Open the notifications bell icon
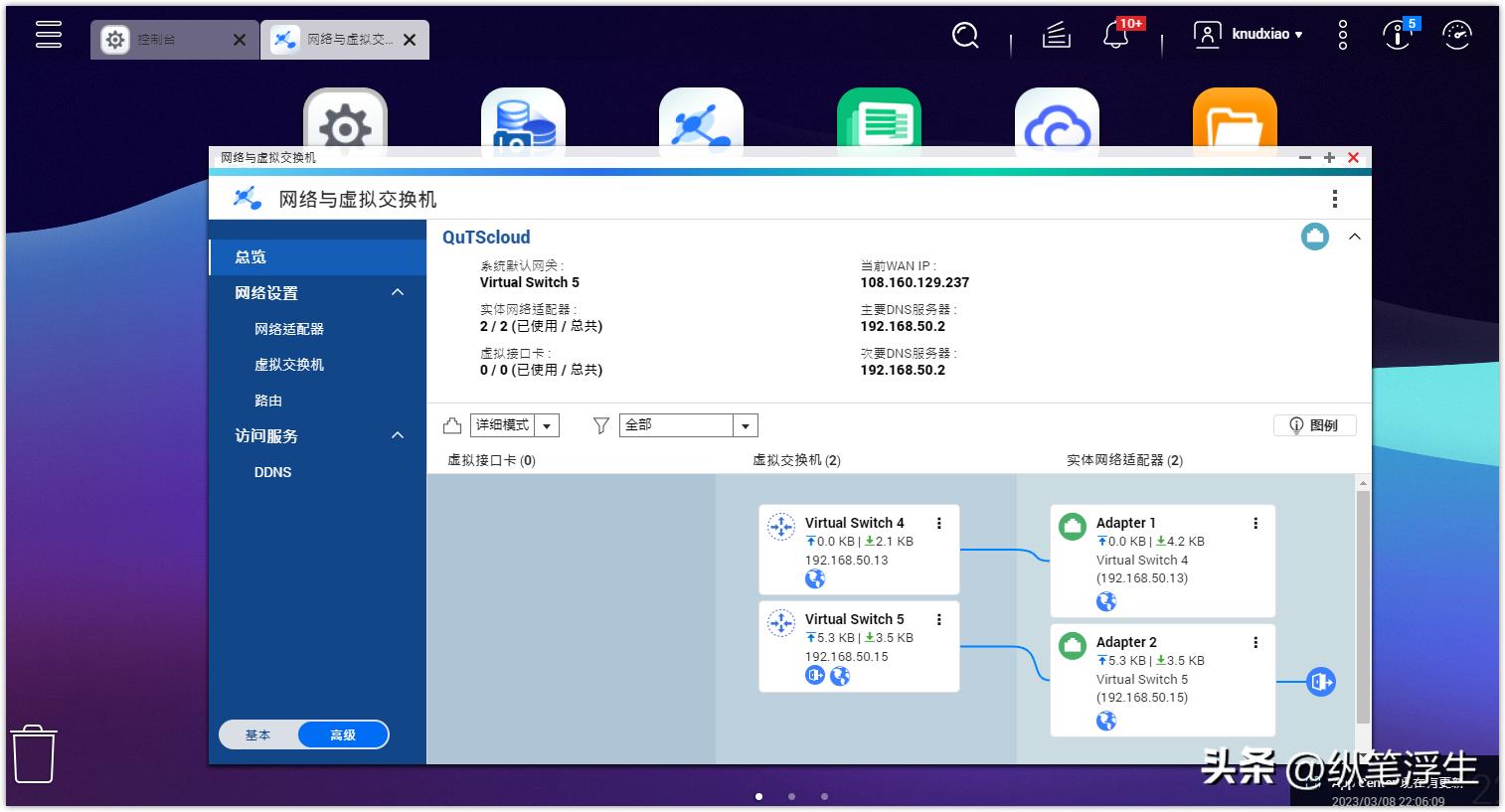This screenshot has width=1505, height=812. [x=1115, y=36]
